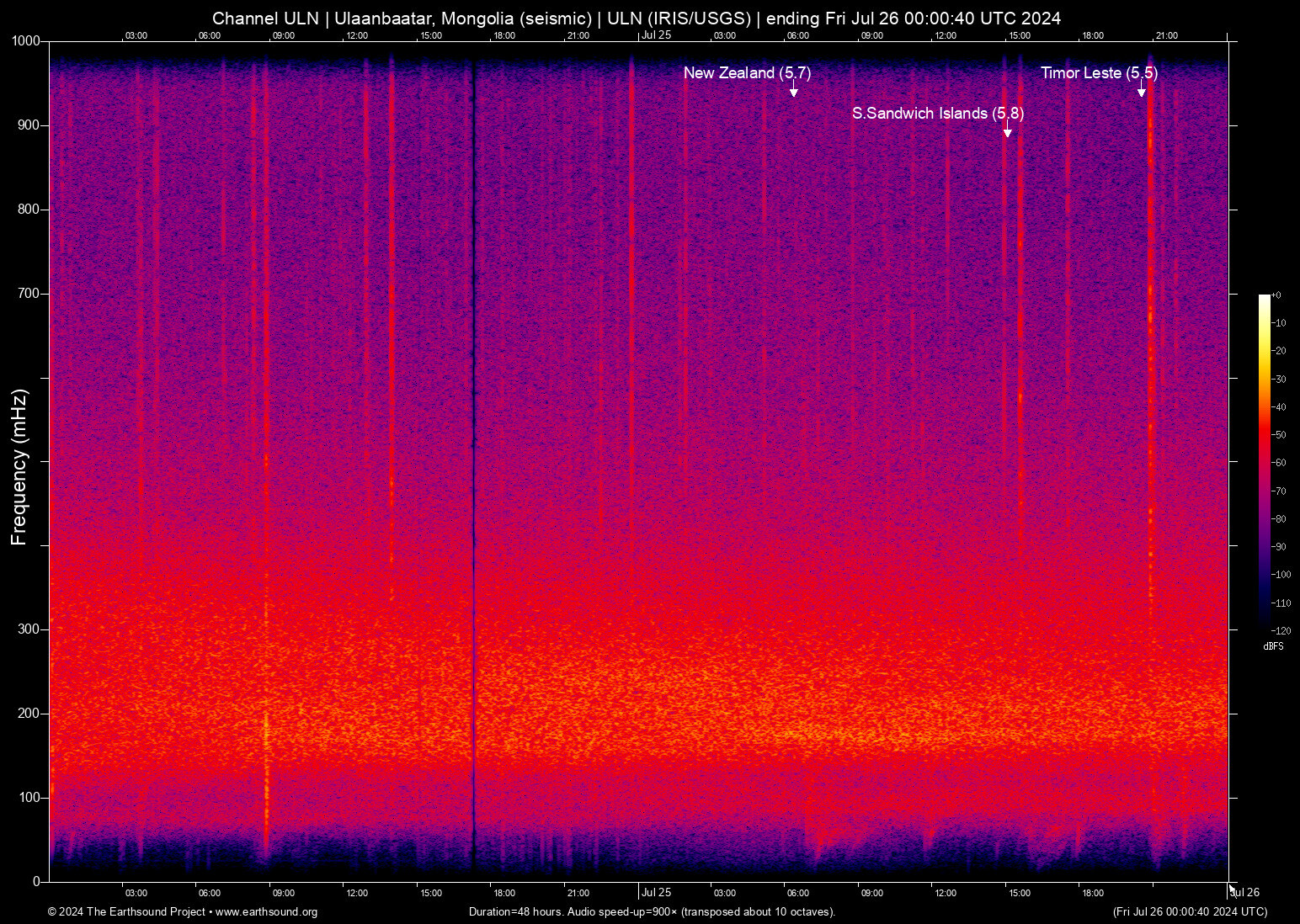The width and height of the screenshot is (1300, 924).
Task: Click the Jul 25 date marker on top axis
Action: (x=656, y=35)
